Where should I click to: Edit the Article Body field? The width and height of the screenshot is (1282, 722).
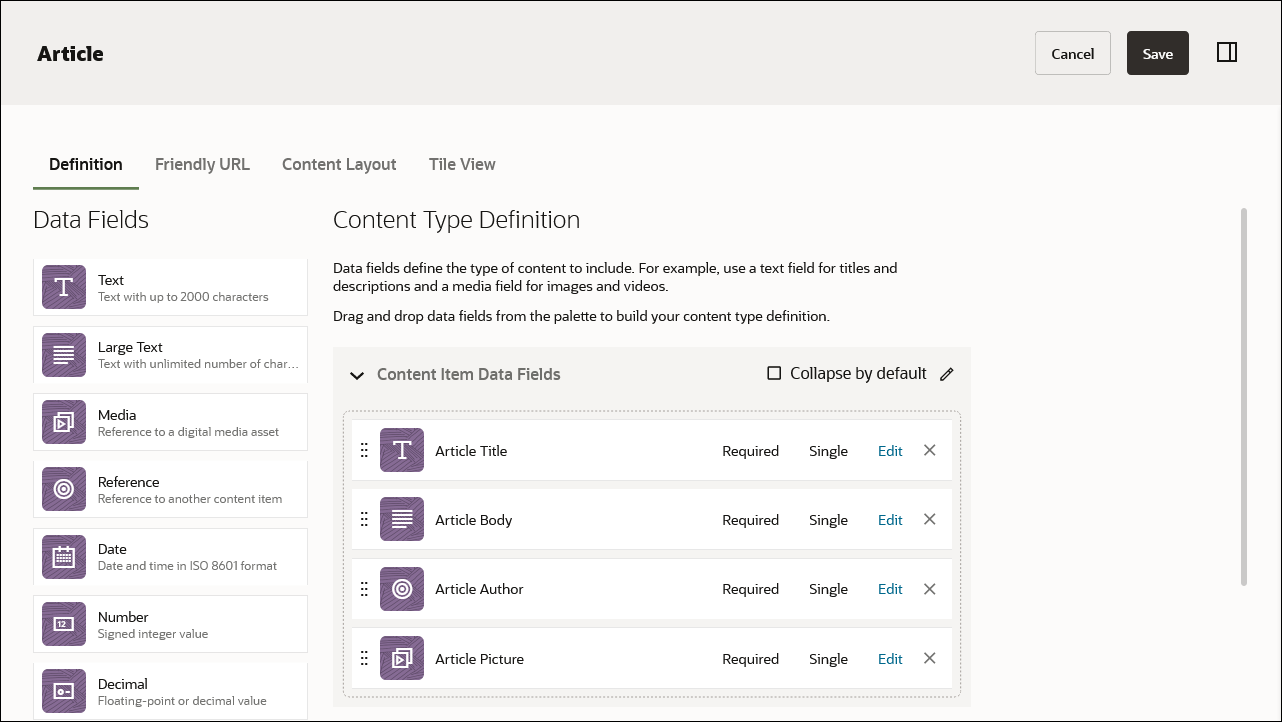pyautogui.click(x=890, y=520)
